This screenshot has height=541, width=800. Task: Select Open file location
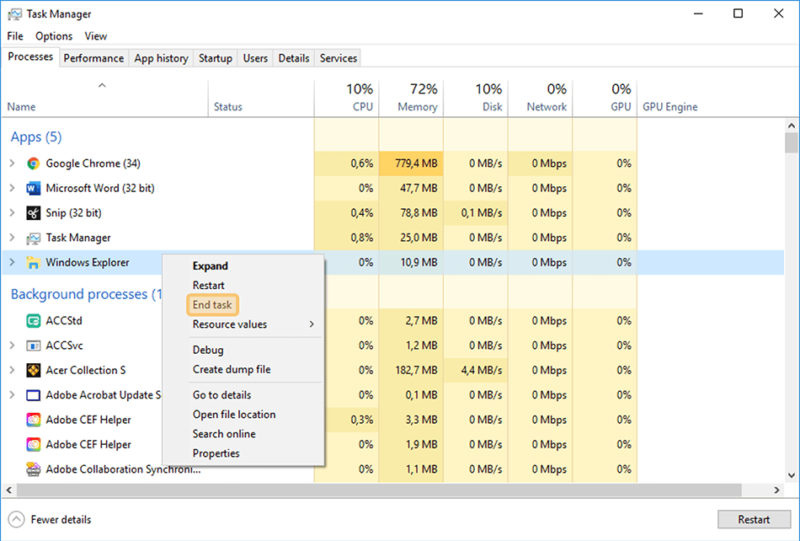(234, 414)
